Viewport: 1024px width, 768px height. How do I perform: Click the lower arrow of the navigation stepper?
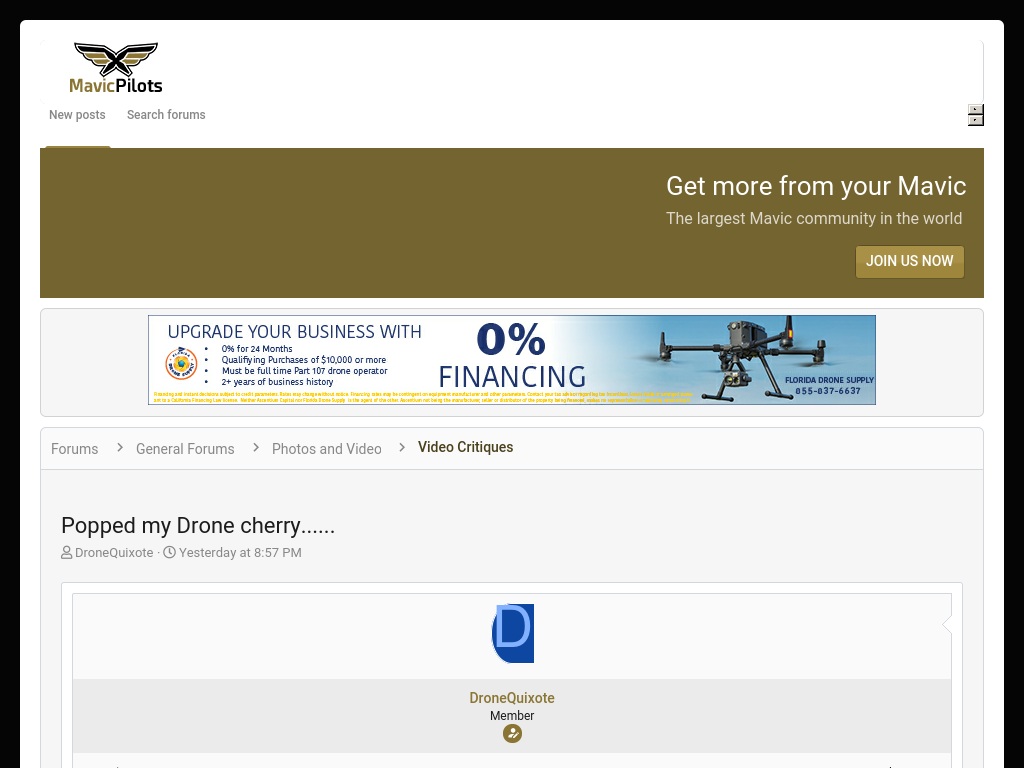click(x=976, y=120)
